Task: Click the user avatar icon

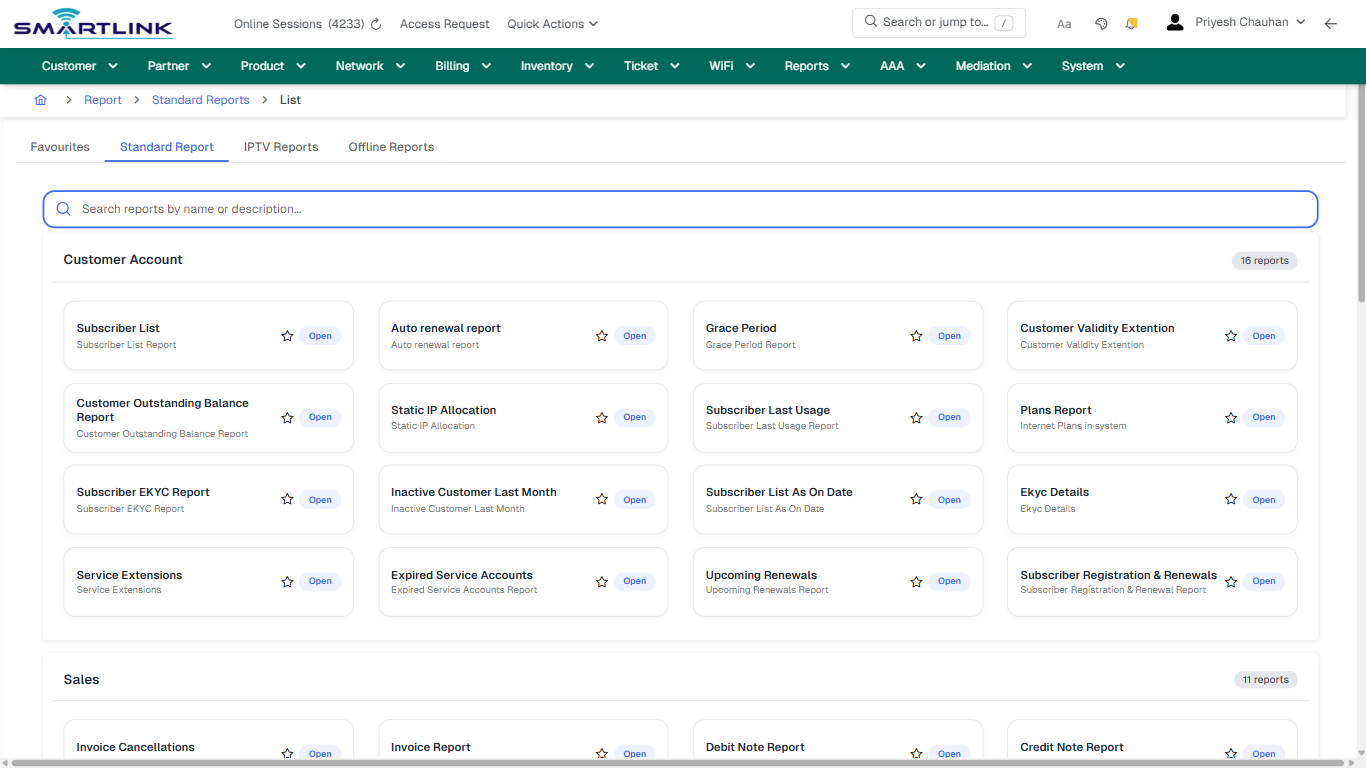Action: click(x=1174, y=21)
